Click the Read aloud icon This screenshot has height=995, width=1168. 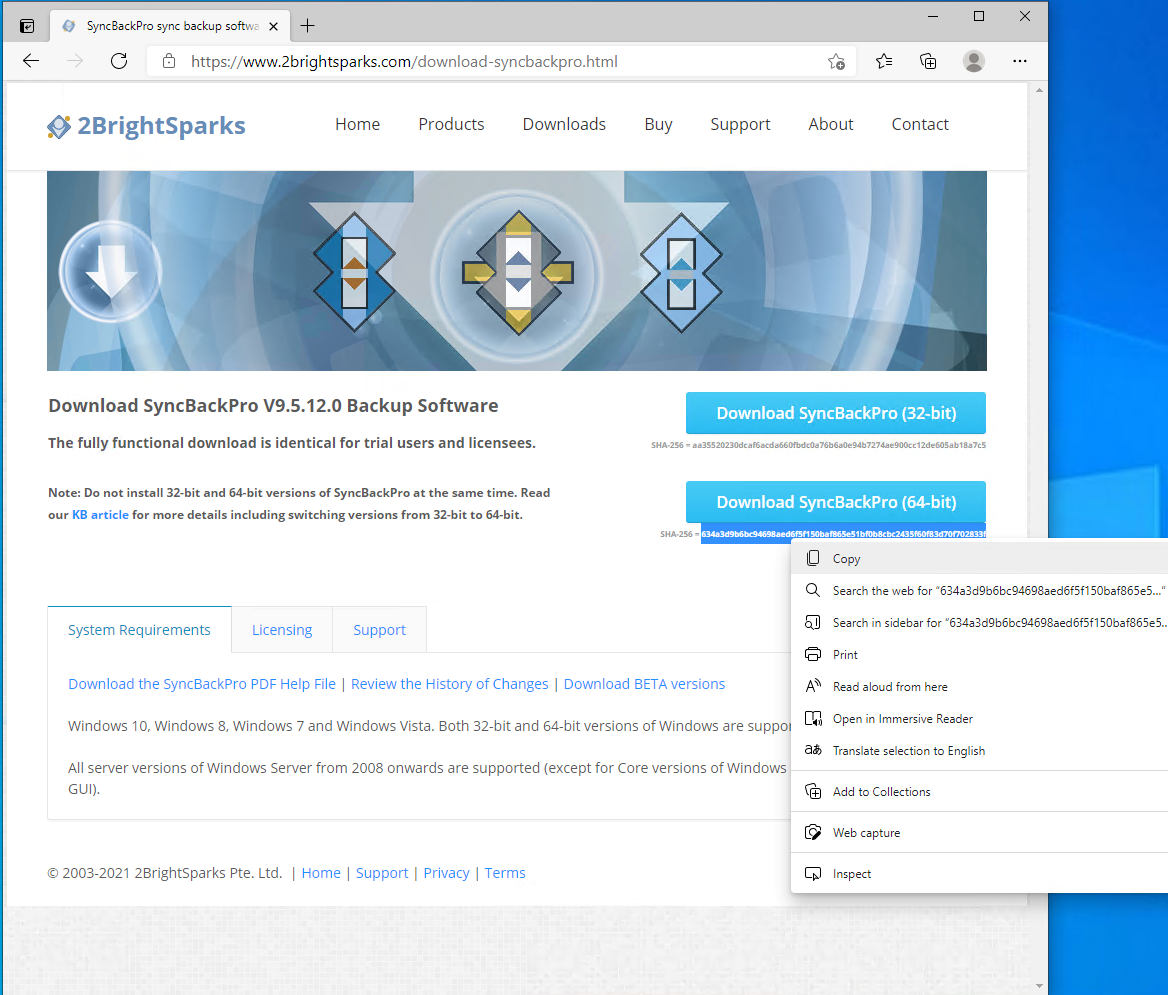[813, 686]
